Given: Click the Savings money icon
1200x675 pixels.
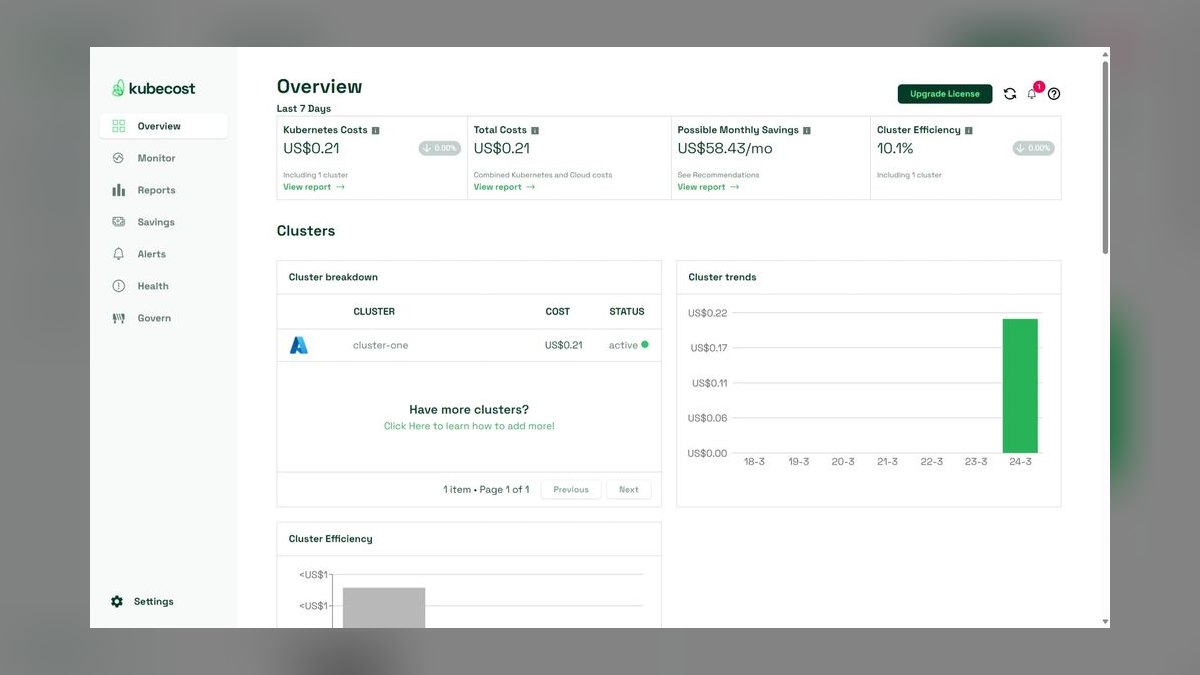Looking at the screenshot, I should click(118, 222).
